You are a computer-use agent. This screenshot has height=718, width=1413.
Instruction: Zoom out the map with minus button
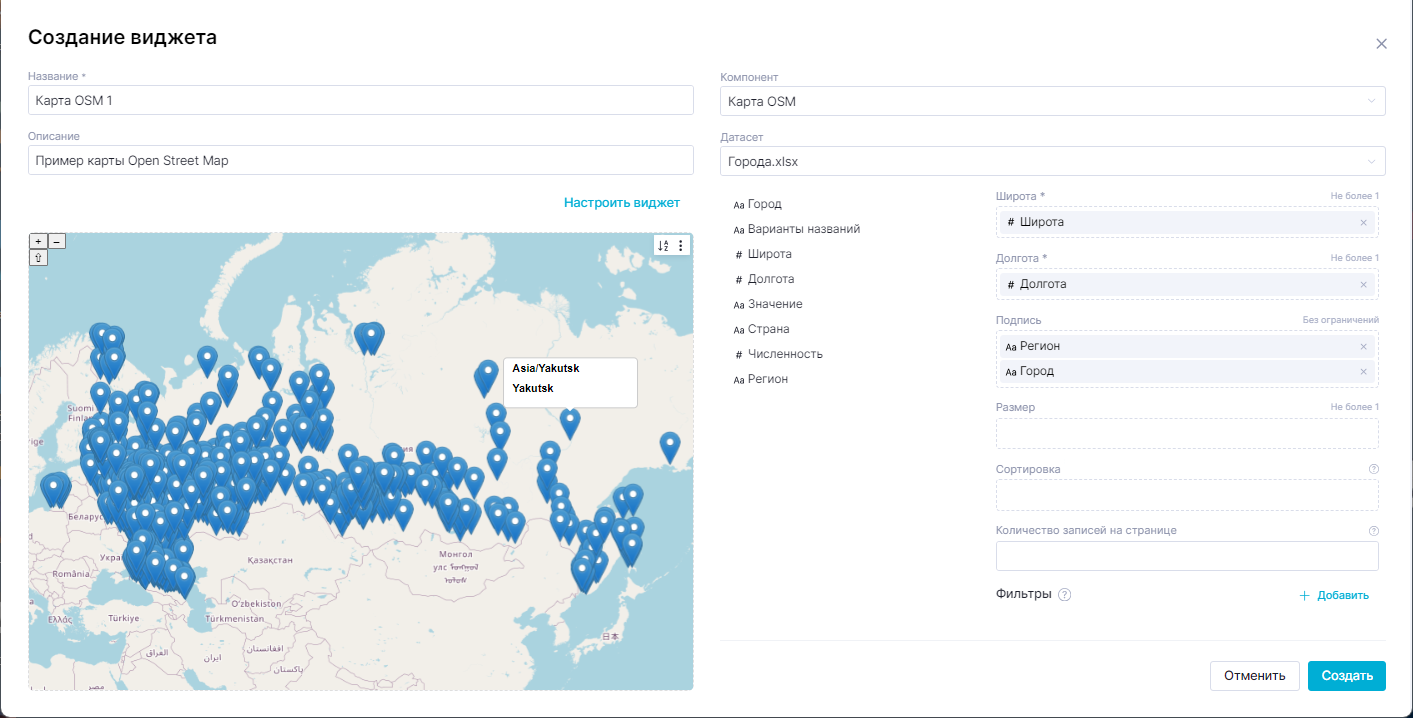[57, 241]
